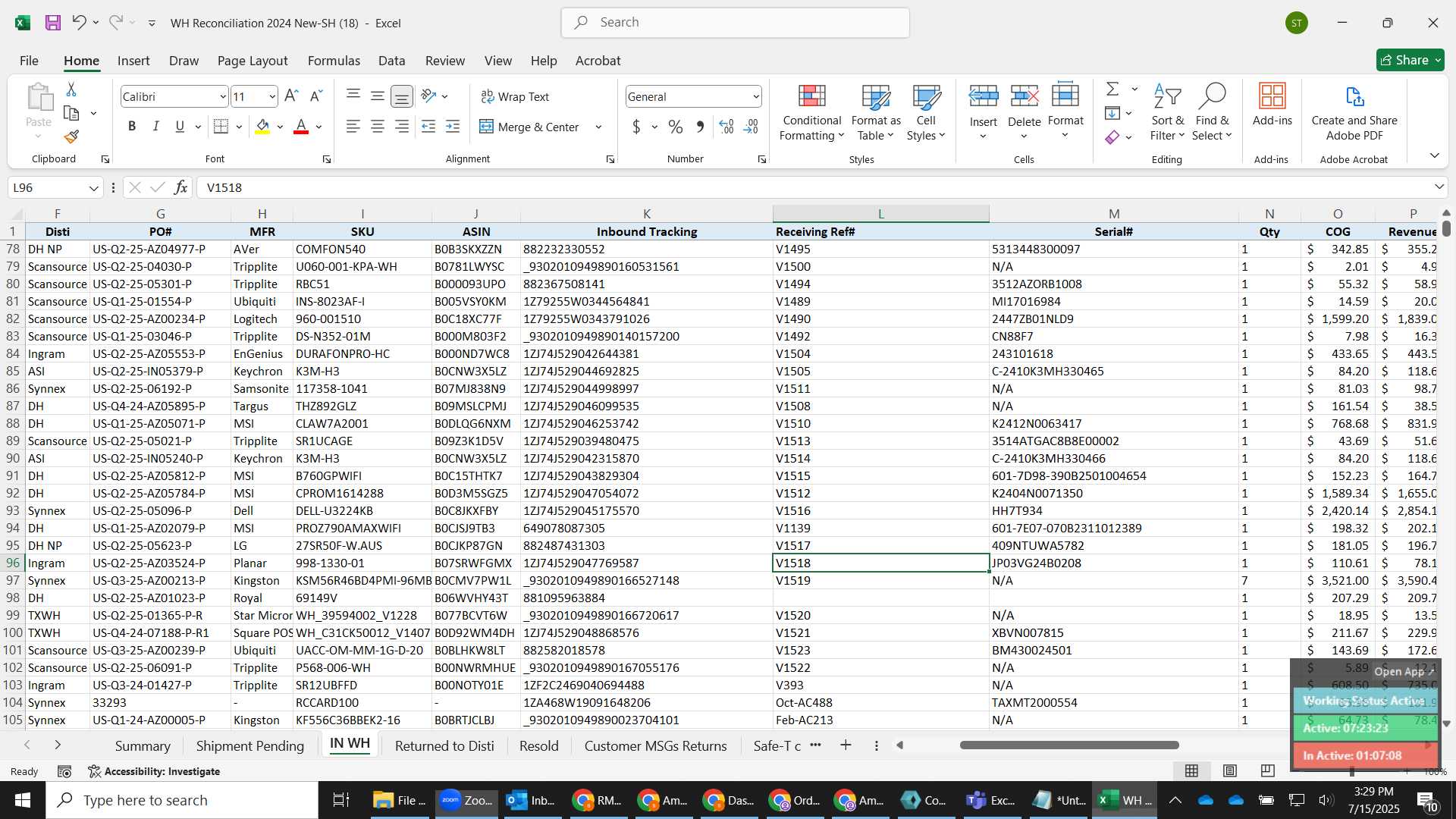This screenshot has width=1456, height=819.
Task: Click the Copy icon in Clipboard group
Action: click(x=71, y=113)
